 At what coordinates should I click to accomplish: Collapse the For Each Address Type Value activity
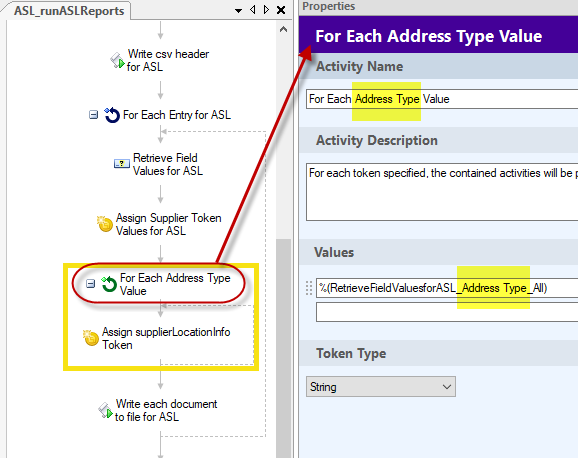pyautogui.click(x=90, y=284)
